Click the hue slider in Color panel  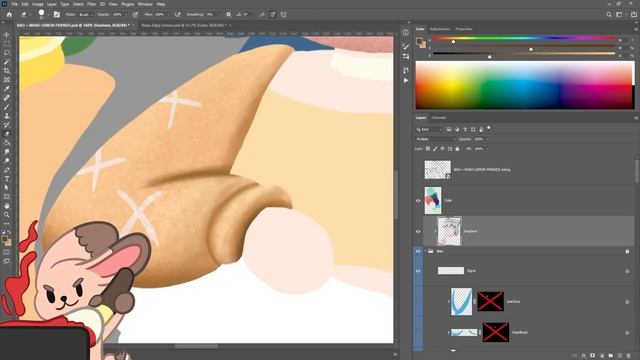[524, 38]
